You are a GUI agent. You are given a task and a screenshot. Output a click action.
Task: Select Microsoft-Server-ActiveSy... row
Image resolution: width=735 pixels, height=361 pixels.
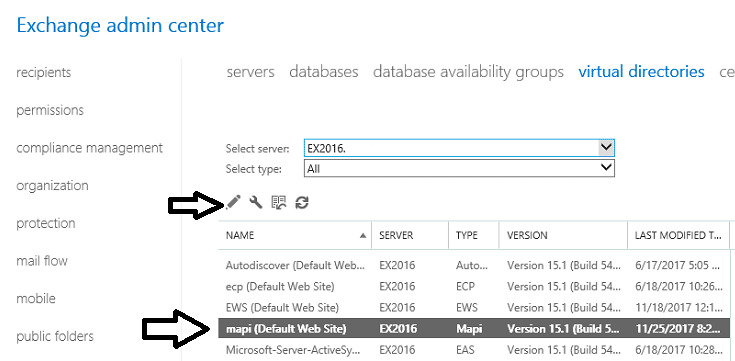474,350
